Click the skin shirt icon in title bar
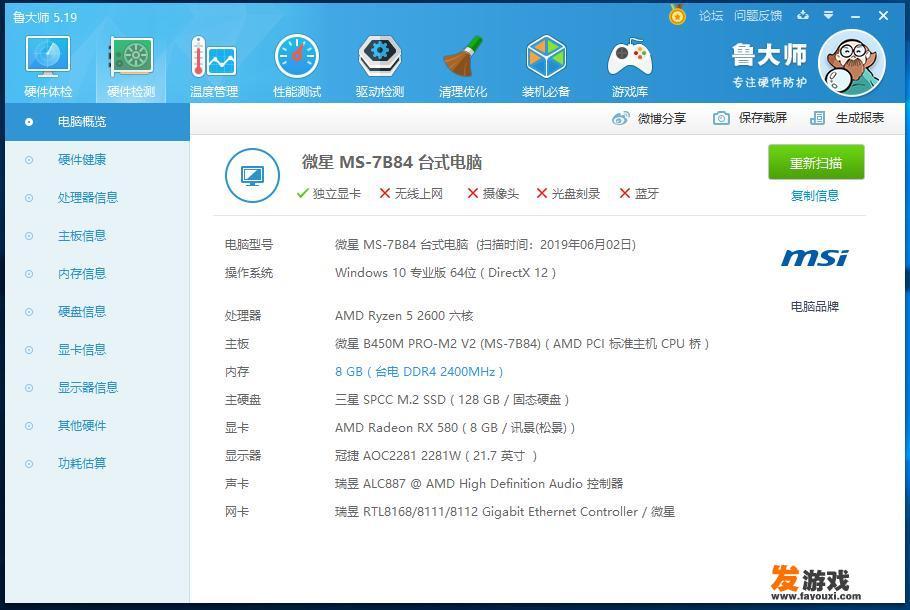Image resolution: width=910 pixels, height=610 pixels. click(x=803, y=15)
